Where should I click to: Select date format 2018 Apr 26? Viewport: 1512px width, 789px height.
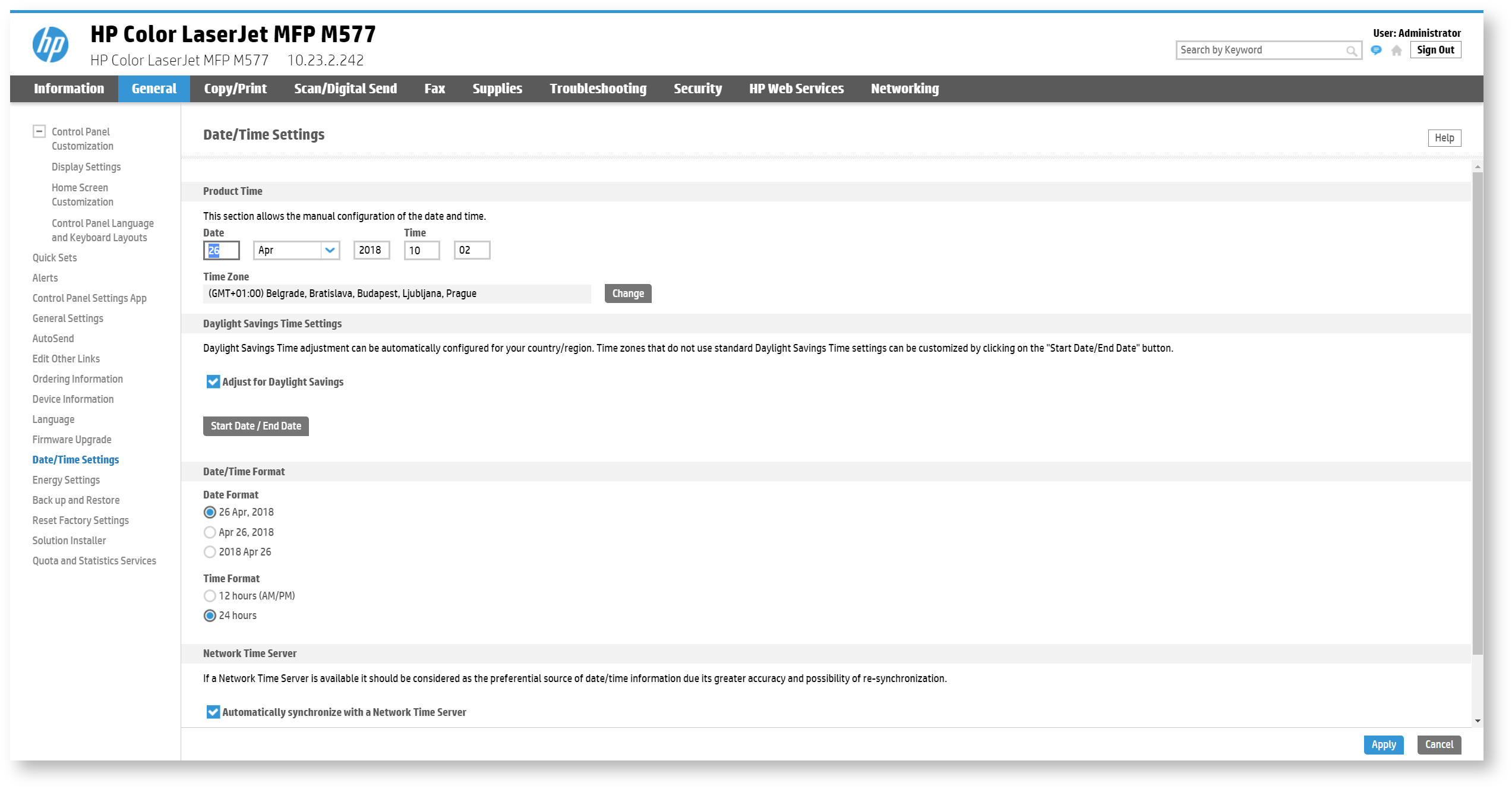click(210, 552)
